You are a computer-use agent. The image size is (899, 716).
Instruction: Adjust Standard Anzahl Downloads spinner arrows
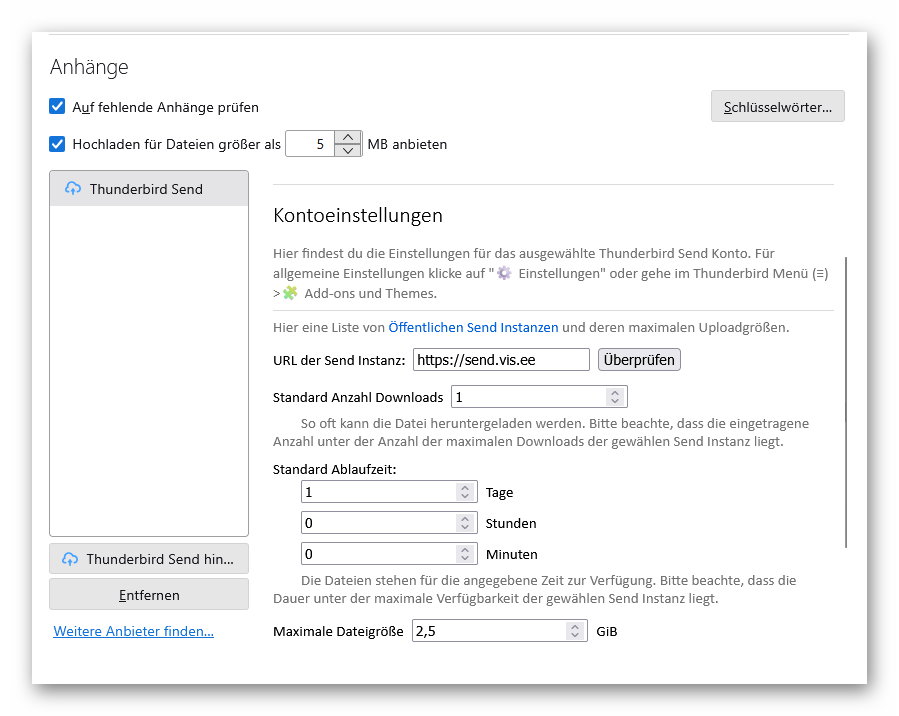tap(616, 397)
